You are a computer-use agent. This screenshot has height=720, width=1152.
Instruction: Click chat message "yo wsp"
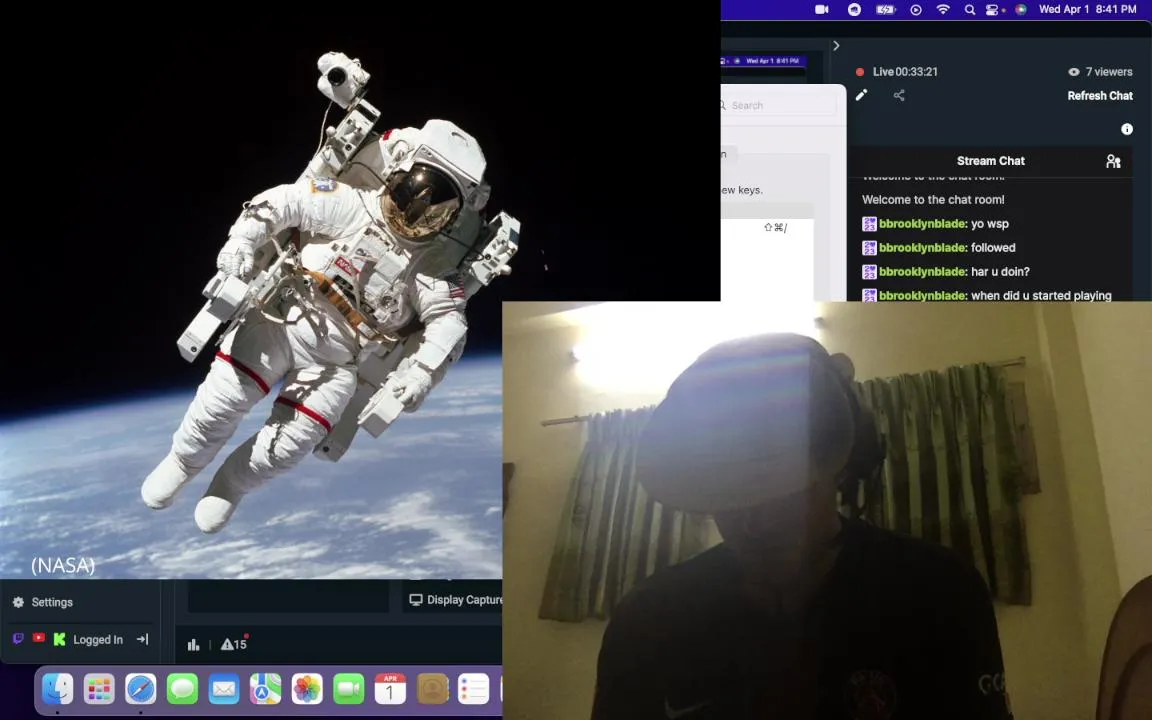click(990, 223)
